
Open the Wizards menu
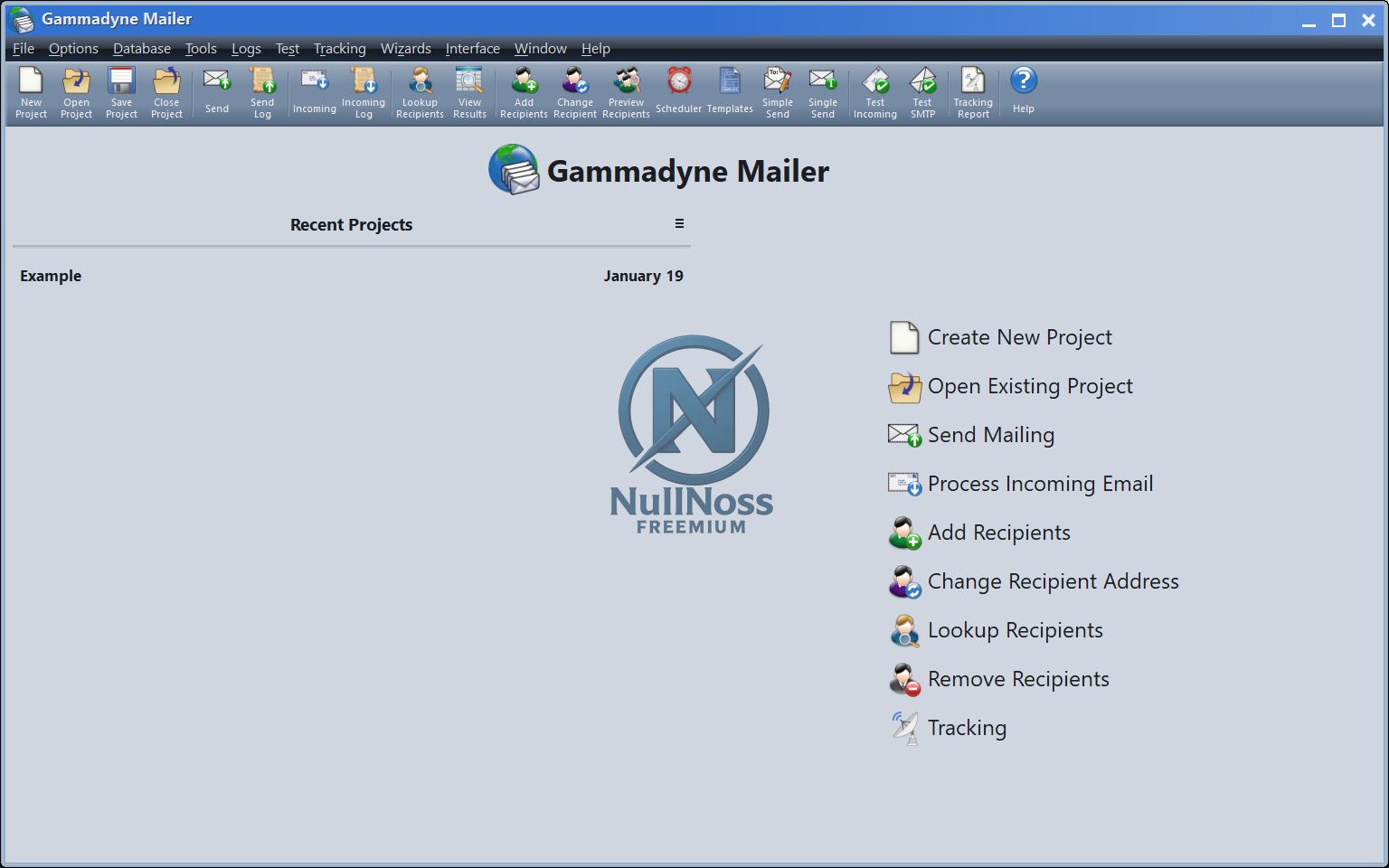pos(405,49)
